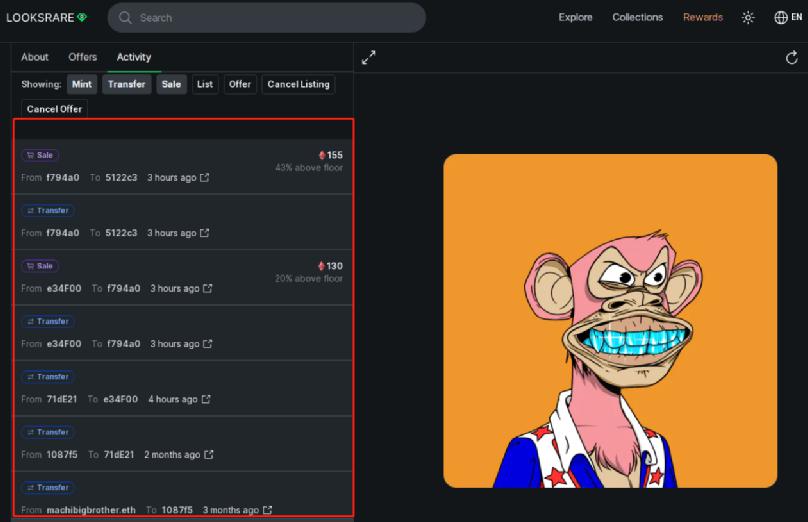Open external link for the 155 sale
The image size is (808, 522).
pos(205,177)
